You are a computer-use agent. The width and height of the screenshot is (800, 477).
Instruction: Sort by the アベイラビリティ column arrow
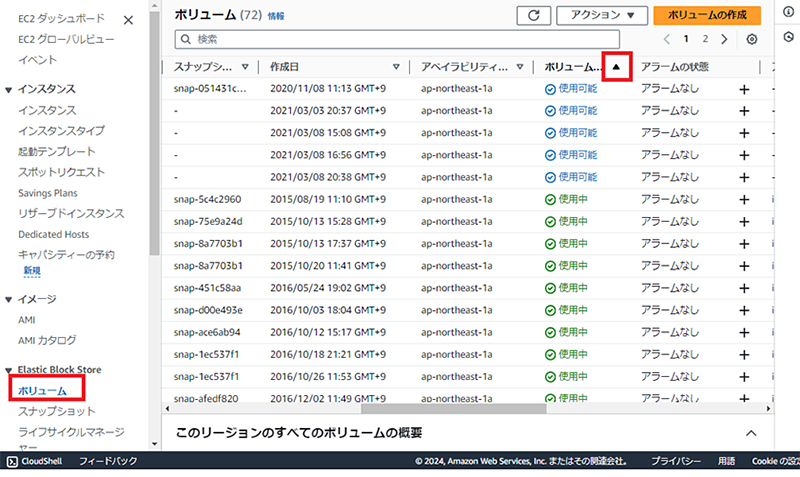519,67
